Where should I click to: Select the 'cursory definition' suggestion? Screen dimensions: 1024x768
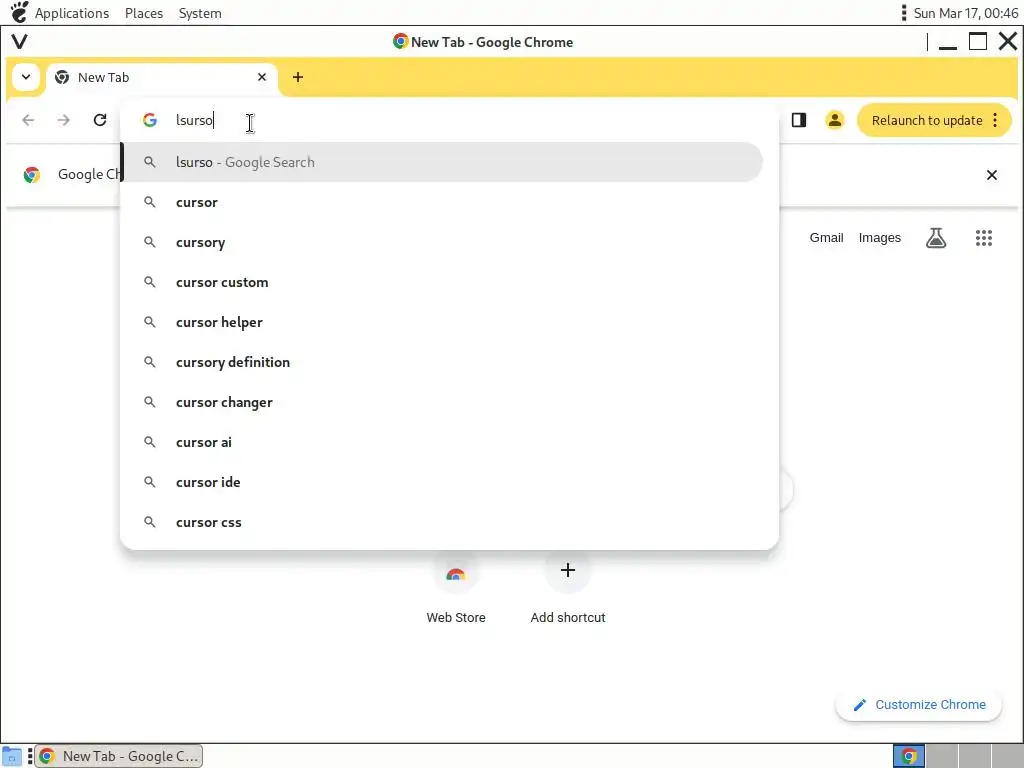coord(443,362)
